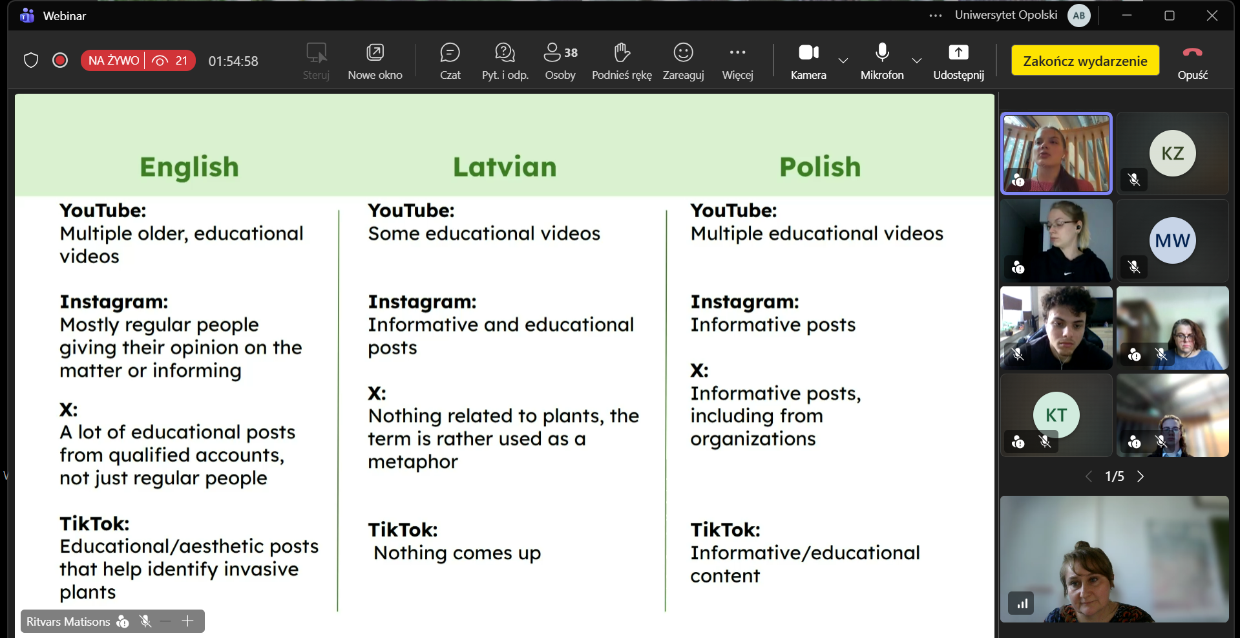Maximize the Webinar window
1240x638 pixels.
[x=1169, y=15]
